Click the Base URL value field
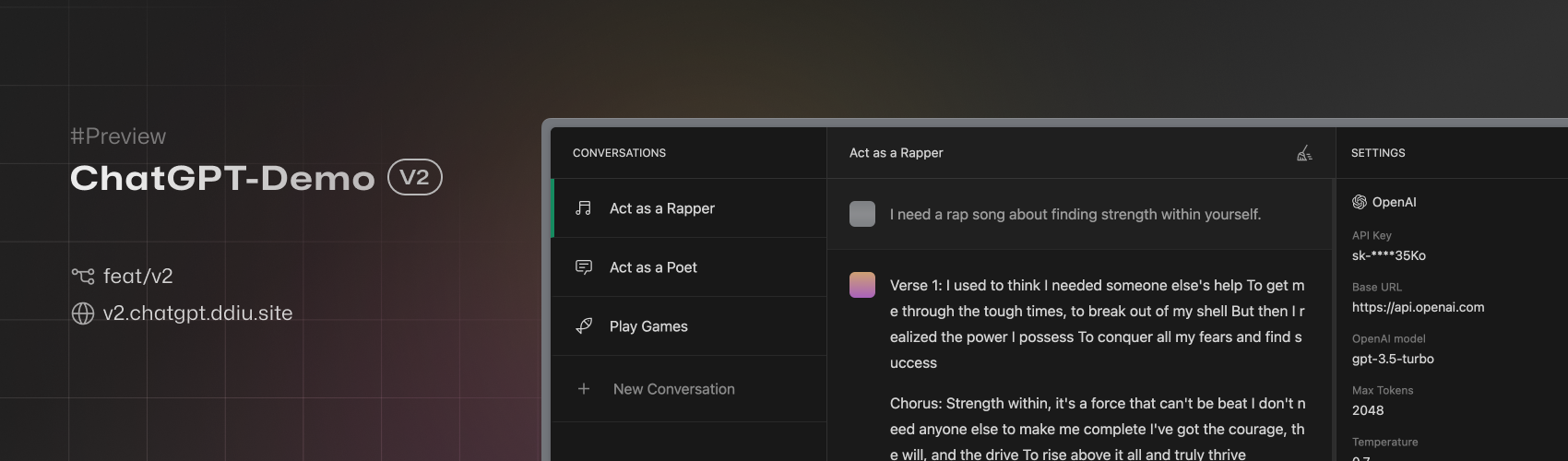1568x461 pixels. 1418,307
